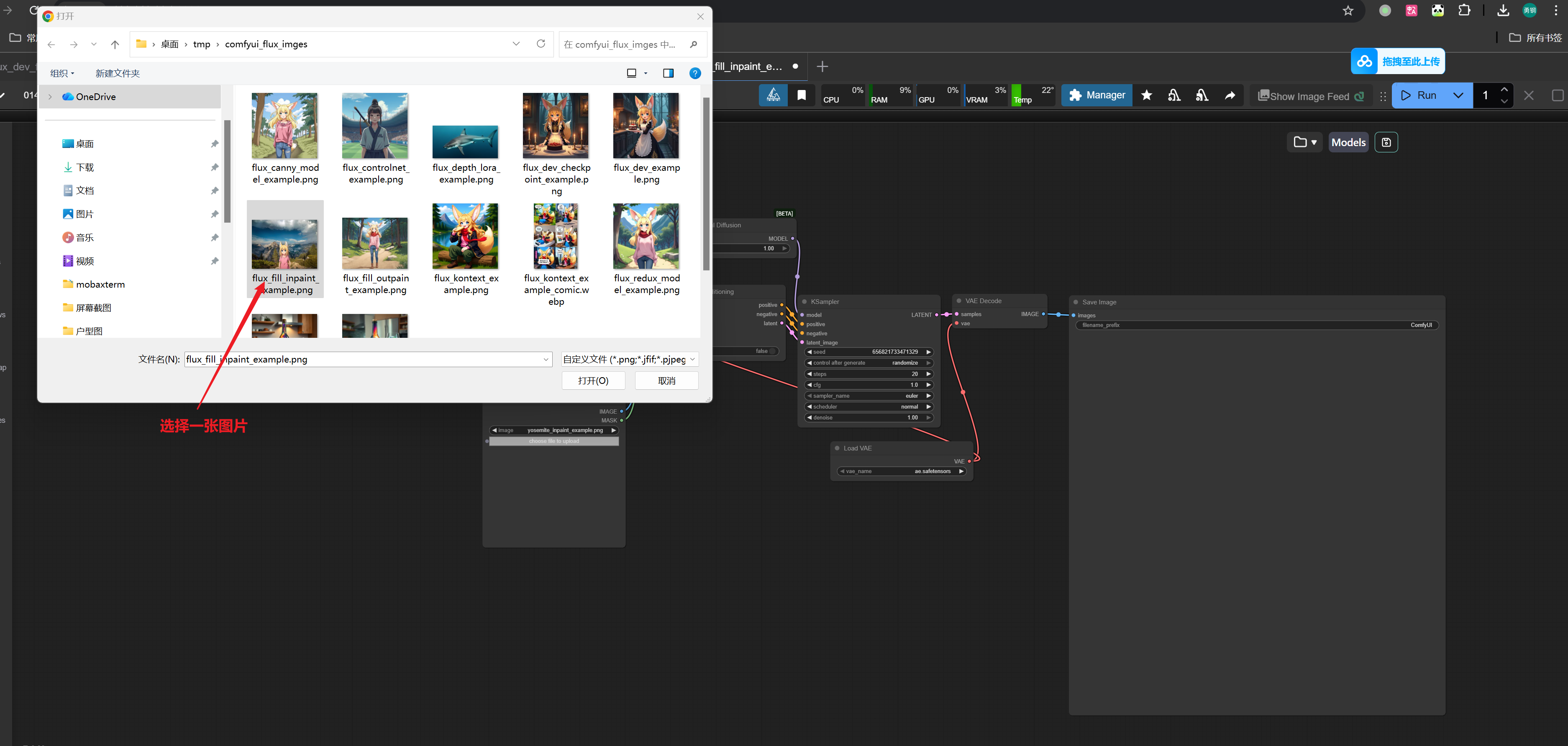
Task: Click the save icon next to Models
Action: click(x=1386, y=142)
